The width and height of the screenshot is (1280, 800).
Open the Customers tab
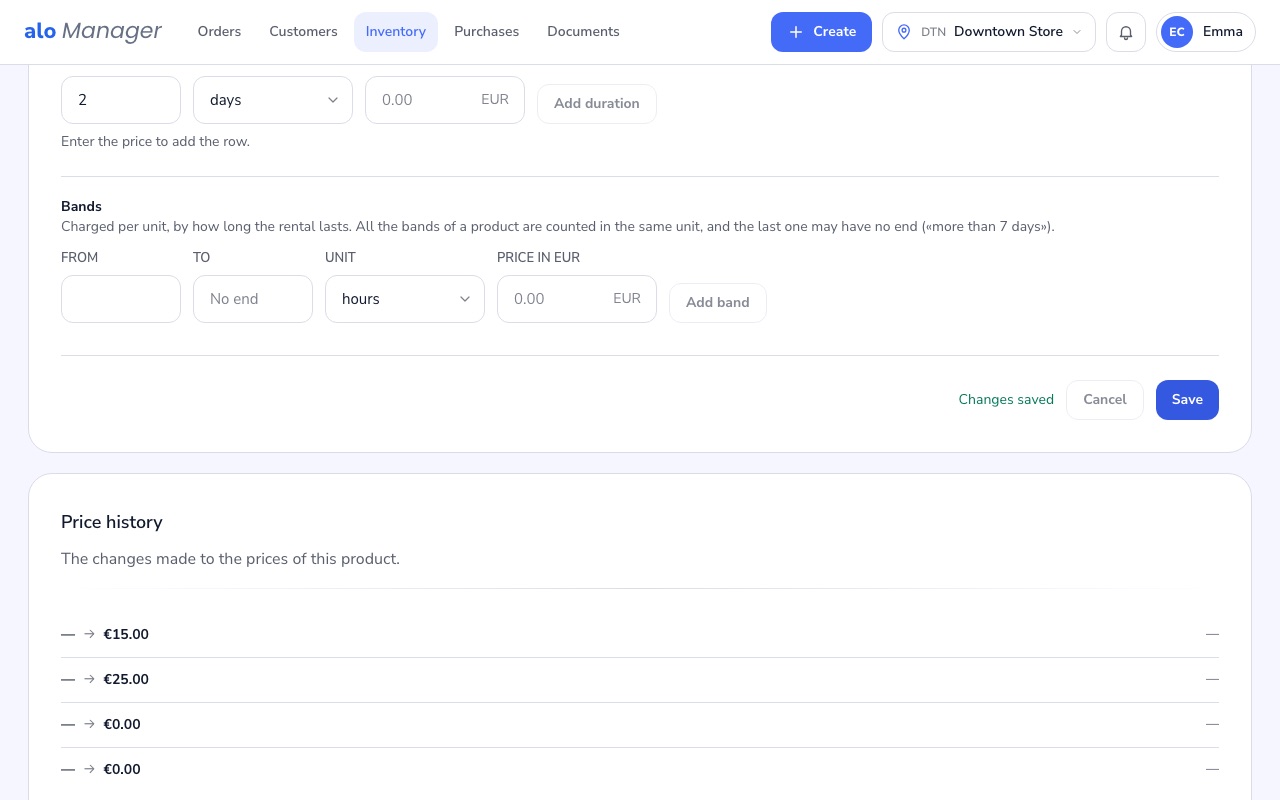[303, 32]
